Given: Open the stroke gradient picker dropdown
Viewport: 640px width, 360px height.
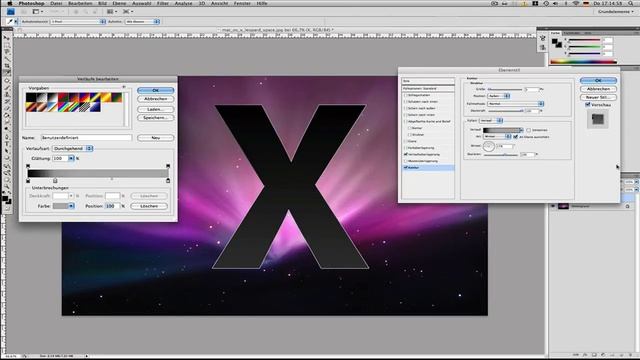Looking at the screenshot, I should click(521, 130).
